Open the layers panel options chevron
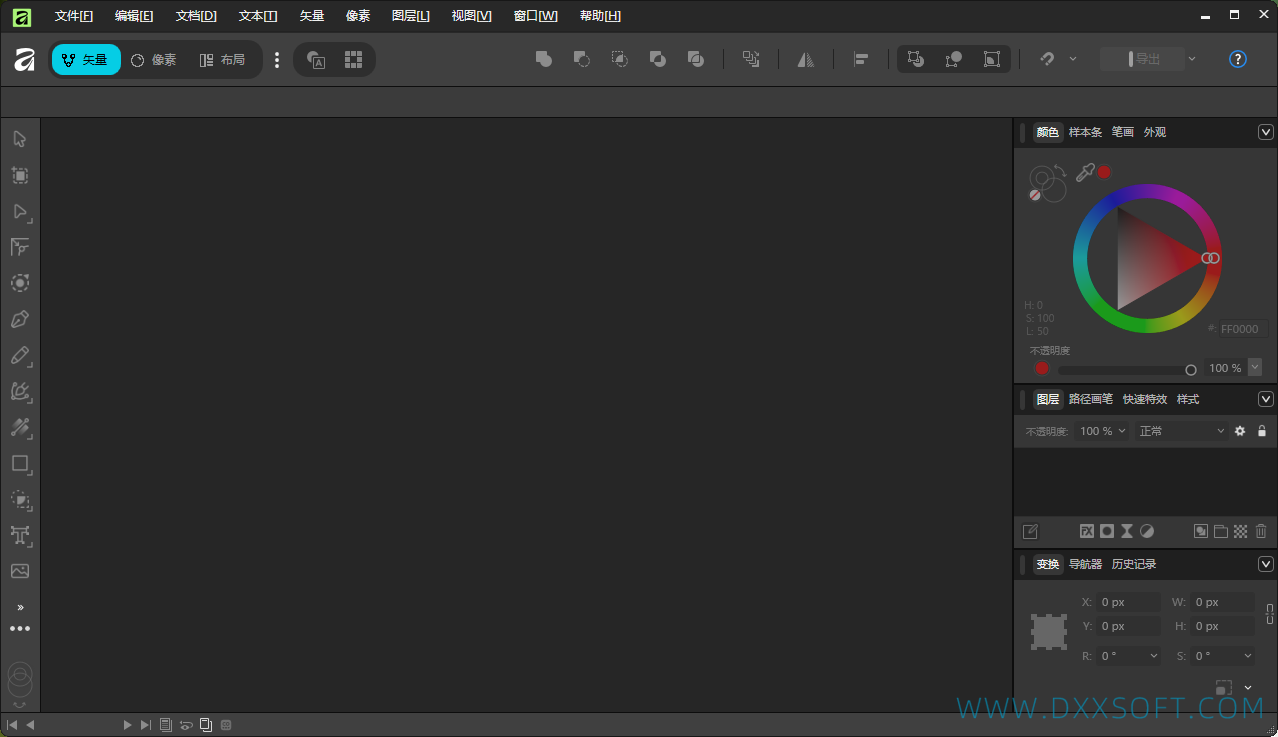The height and width of the screenshot is (737, 1278). tap(1266, 399)
